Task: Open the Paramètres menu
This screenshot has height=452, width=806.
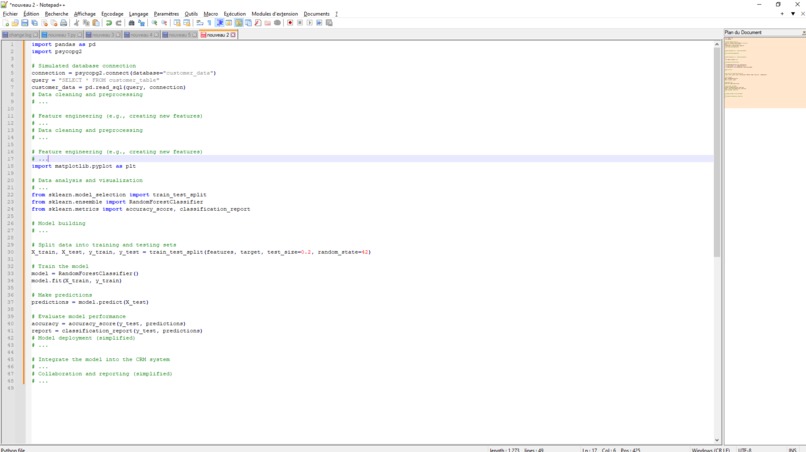Action: 167,14
